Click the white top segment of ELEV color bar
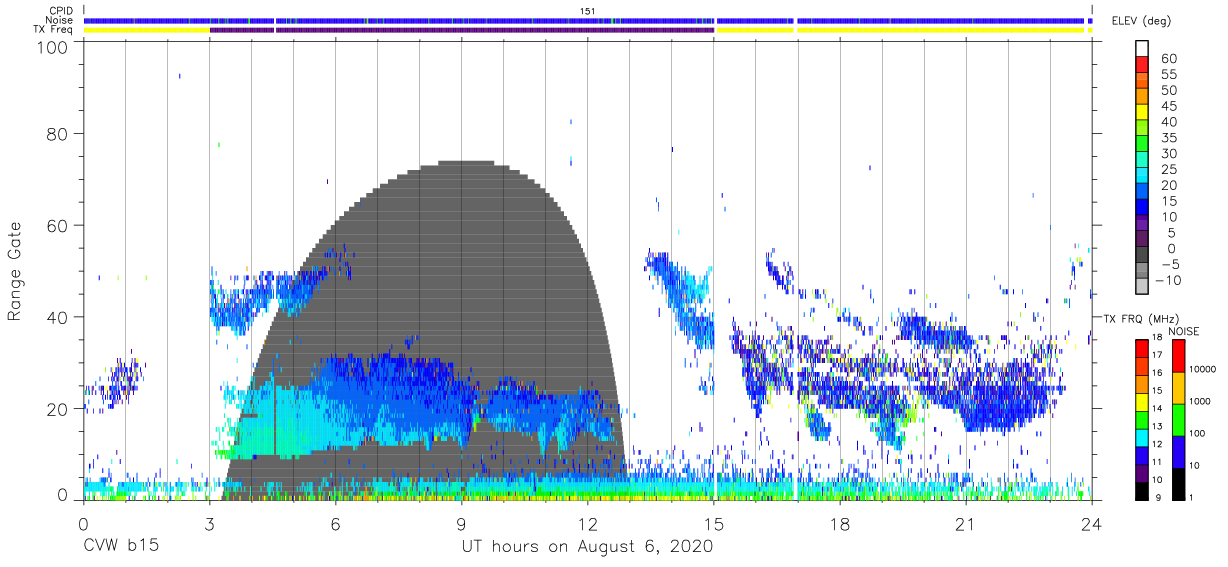Screen dimensions: 1228x567 pos(1141,48)
